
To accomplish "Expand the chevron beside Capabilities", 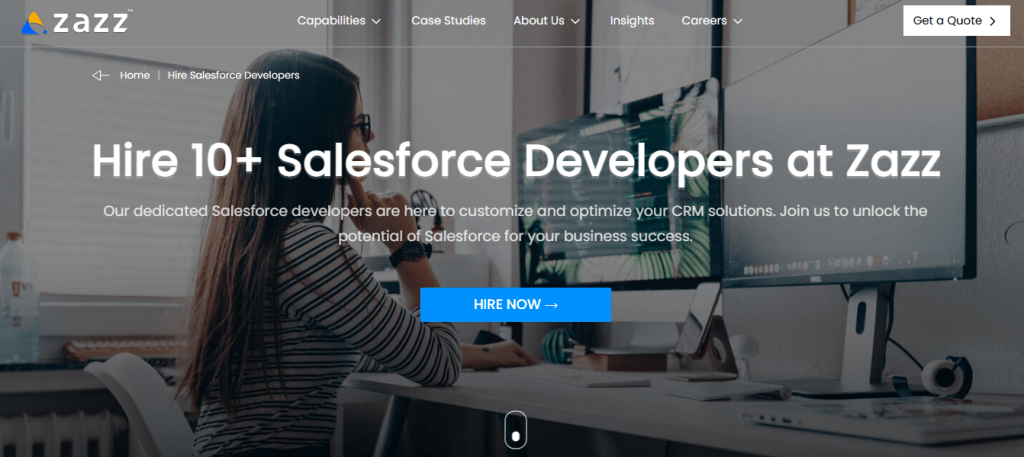I will (x=376, y=21).
